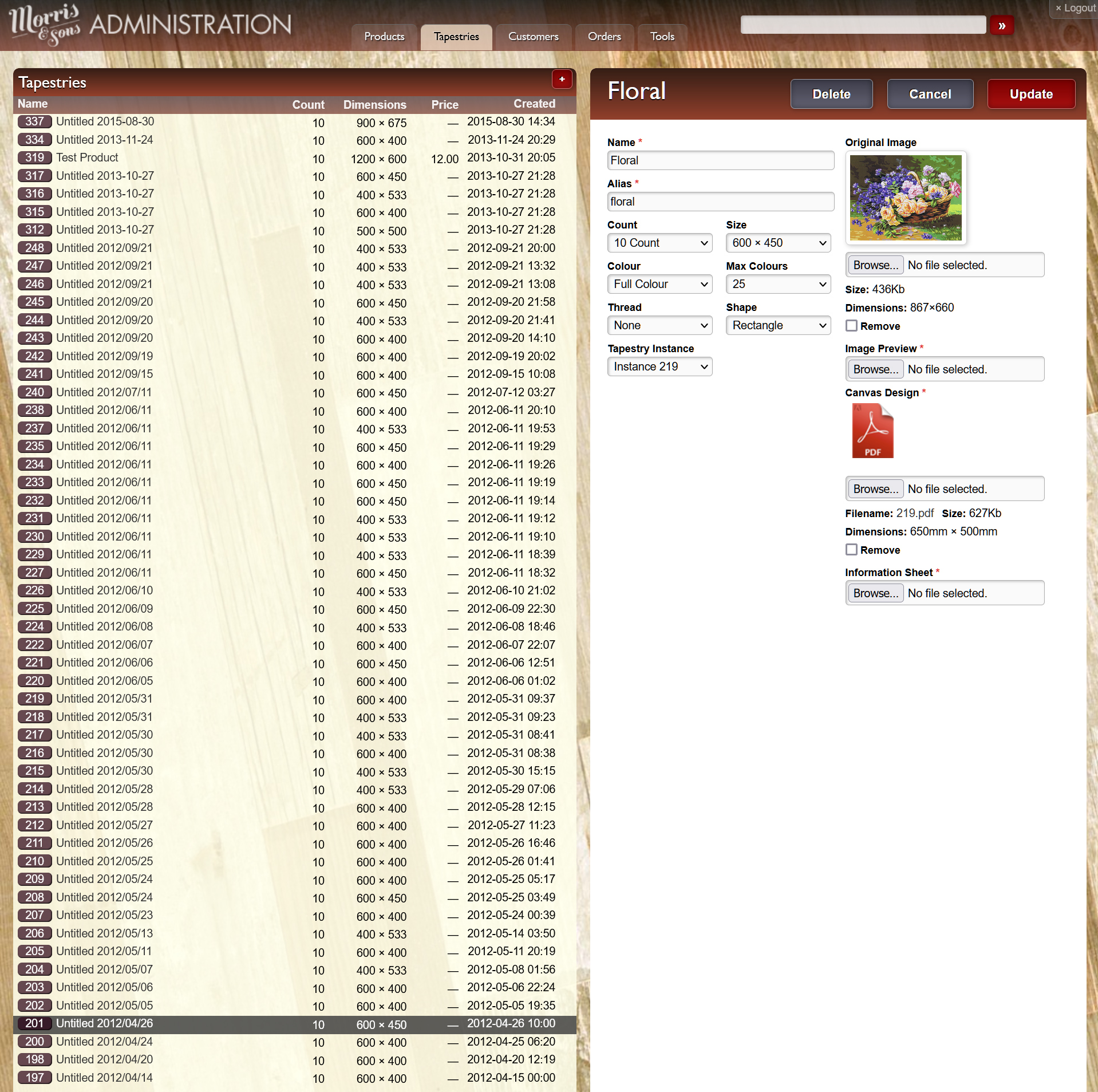This screenshot has height=1092, width=1098.
Task: Click the Floral original image thumbnail
Action: click(x=905, y=198)
